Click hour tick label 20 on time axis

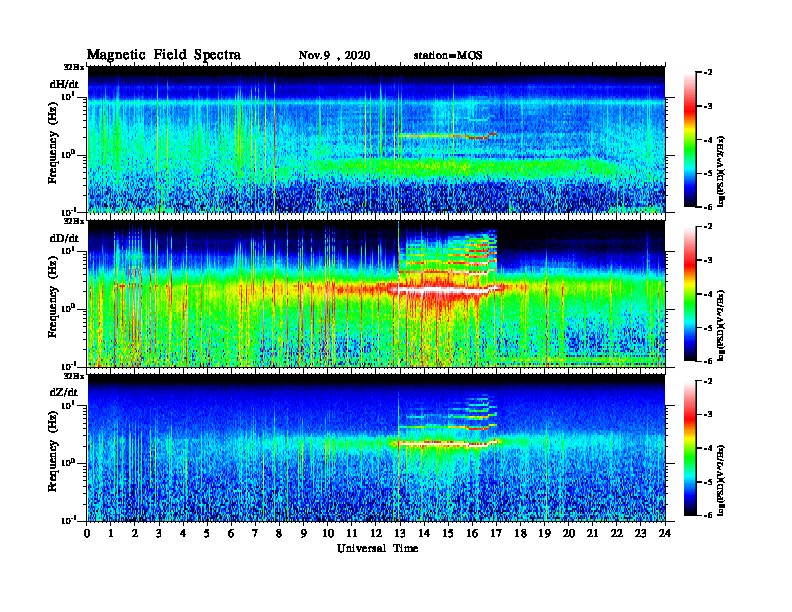click(569, 533)
